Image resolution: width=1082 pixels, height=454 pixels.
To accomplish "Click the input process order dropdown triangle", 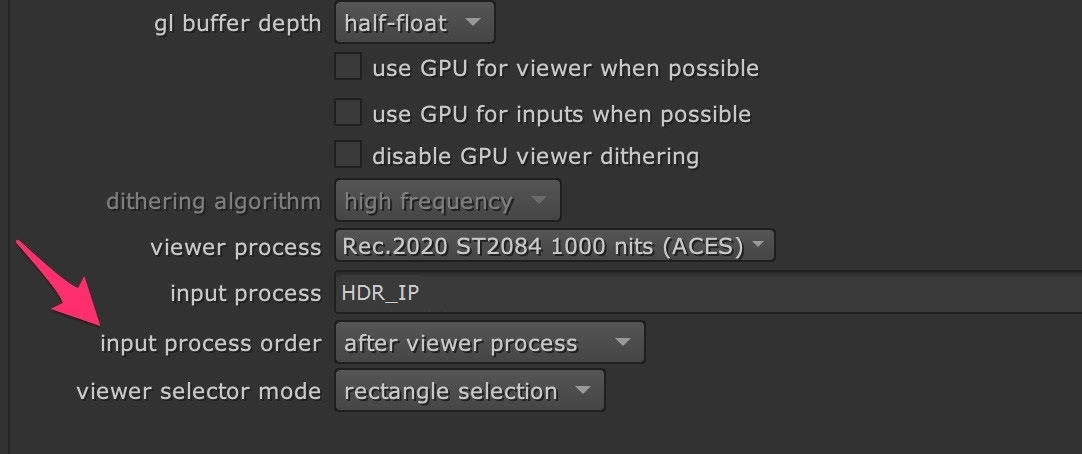I will [623, 343].
